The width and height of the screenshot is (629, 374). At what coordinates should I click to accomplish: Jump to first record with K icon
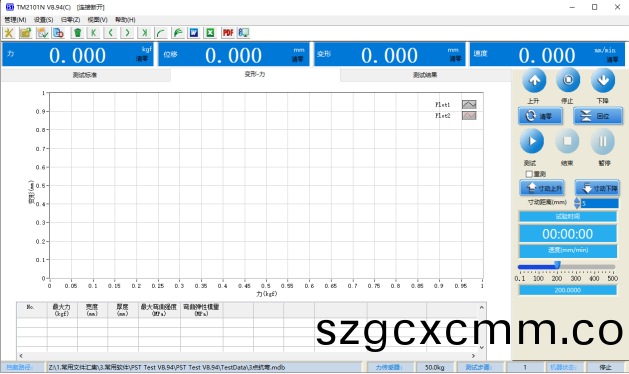pyautogui.click(x=93, y=33)
